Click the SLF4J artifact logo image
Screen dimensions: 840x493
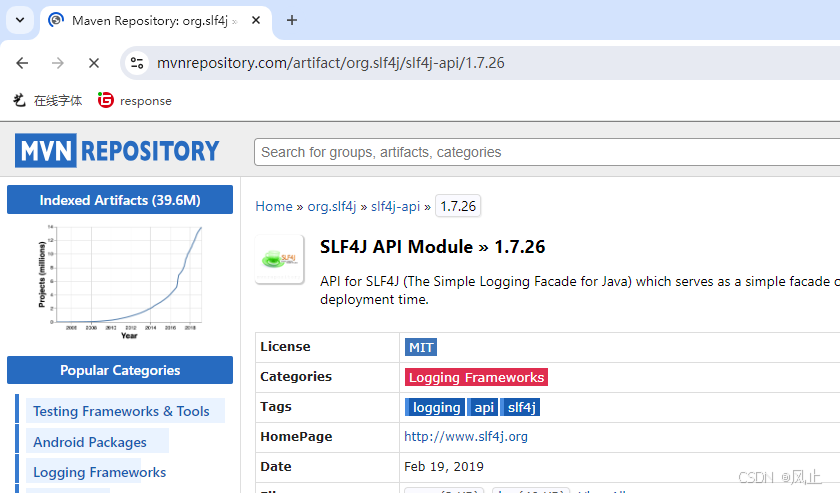[280, 259]
